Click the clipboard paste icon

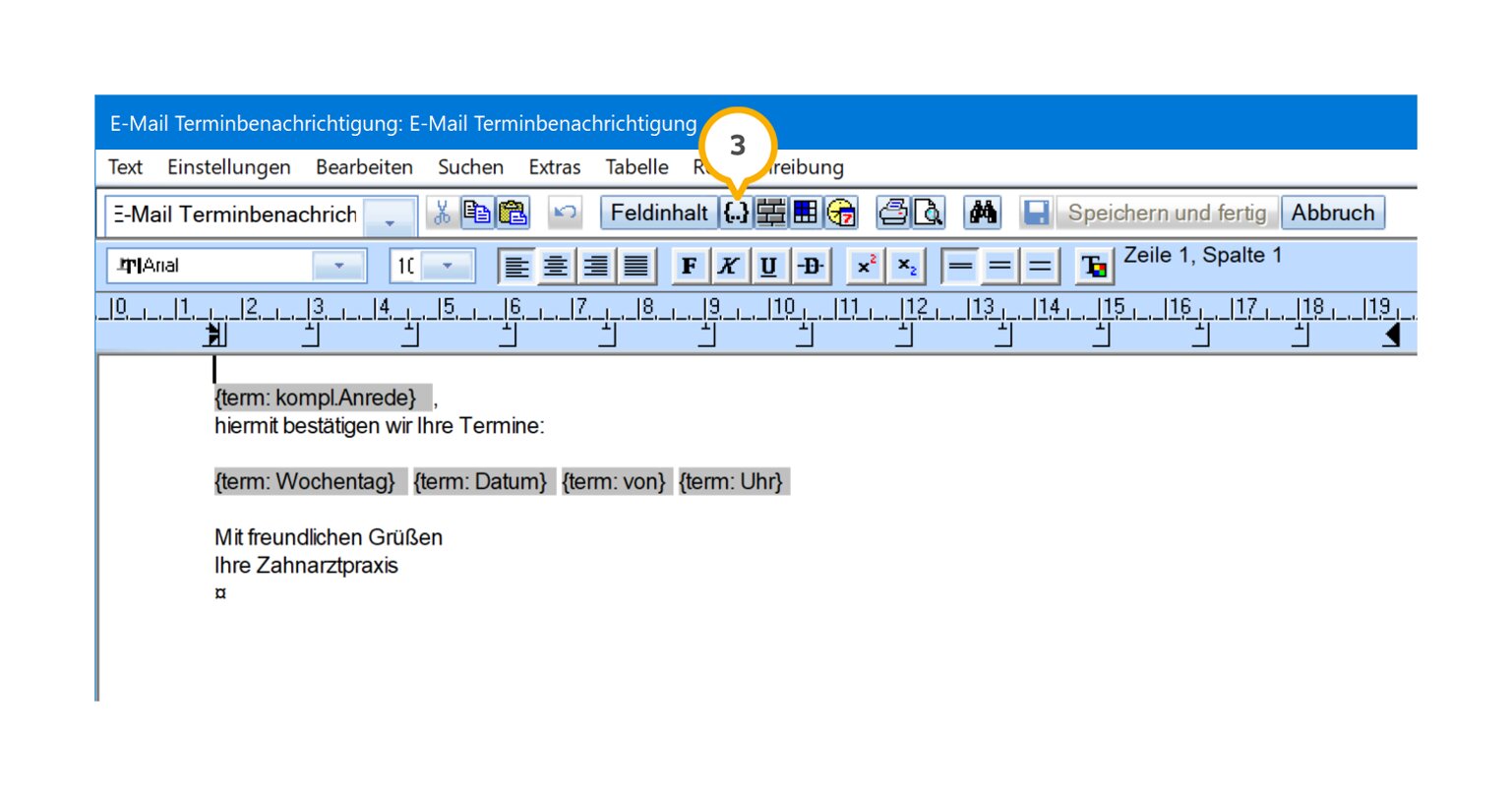click(513, 213)
